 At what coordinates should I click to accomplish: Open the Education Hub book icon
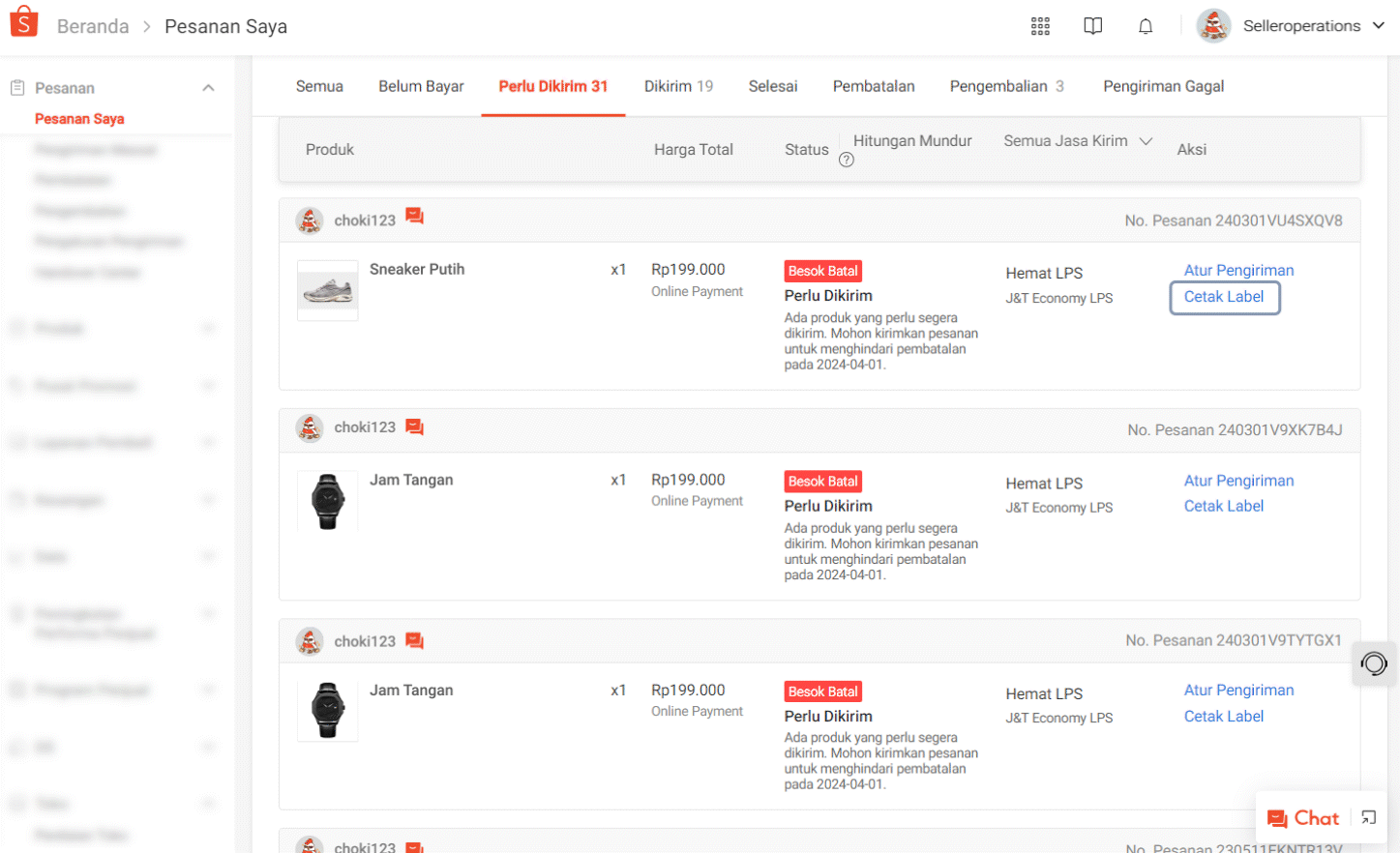pyautogui.click(x=1093, y=26)
